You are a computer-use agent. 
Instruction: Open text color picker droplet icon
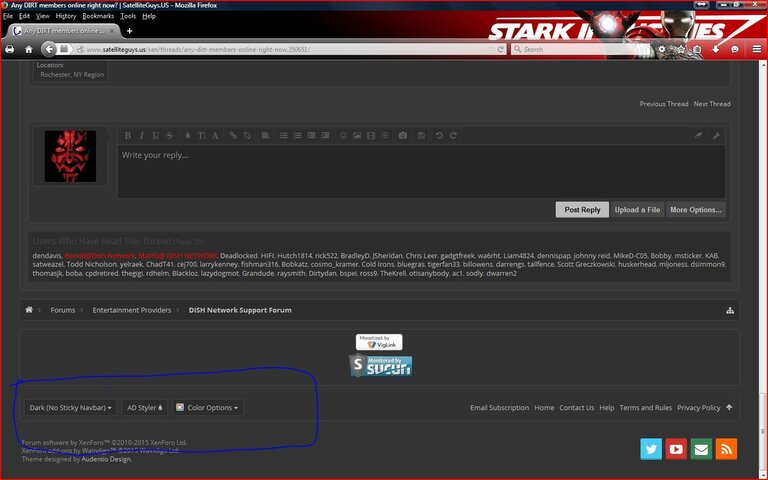click(x=187, y=136)
